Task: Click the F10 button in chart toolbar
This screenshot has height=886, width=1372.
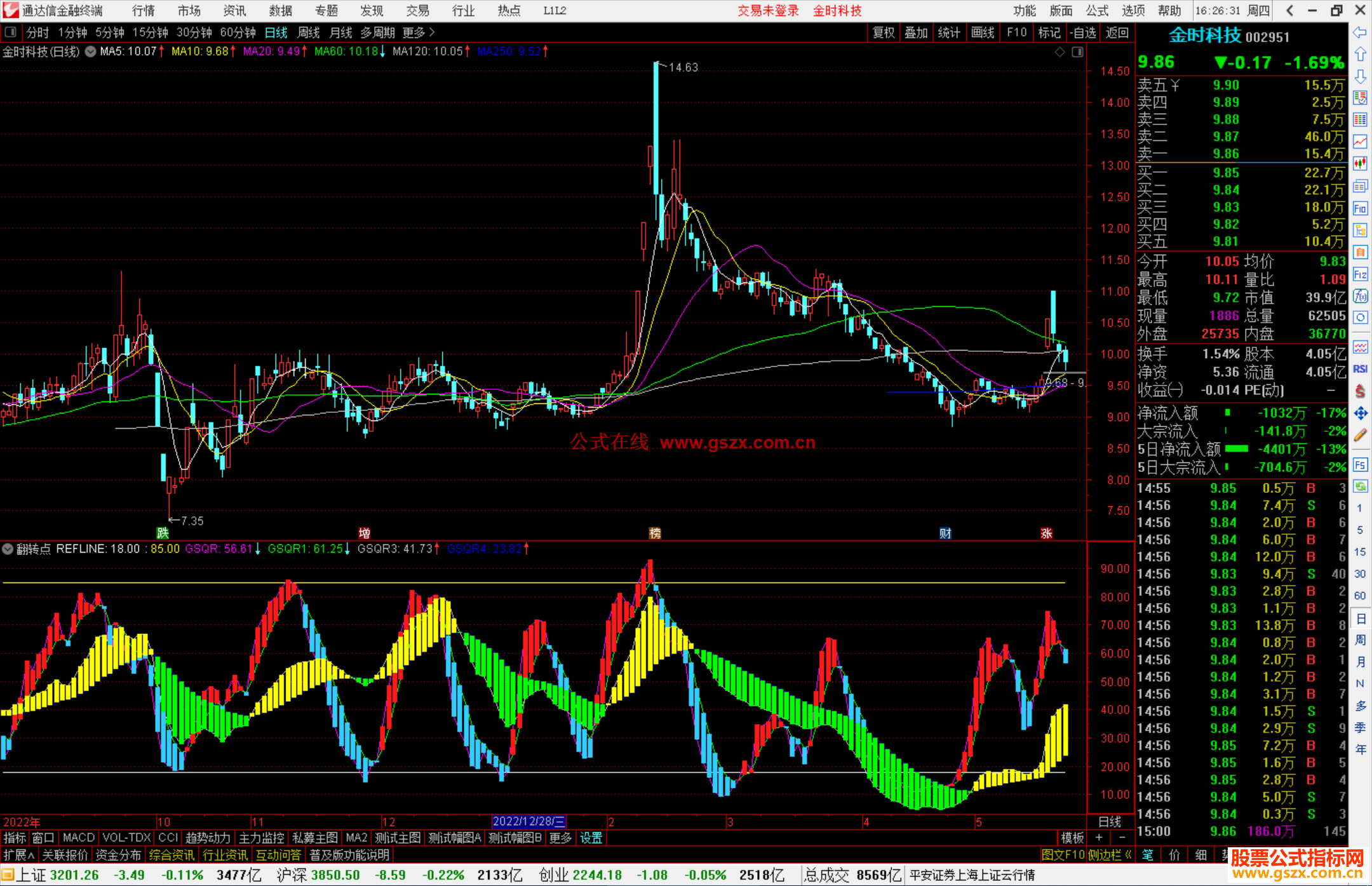Action: click(1016, 32)
